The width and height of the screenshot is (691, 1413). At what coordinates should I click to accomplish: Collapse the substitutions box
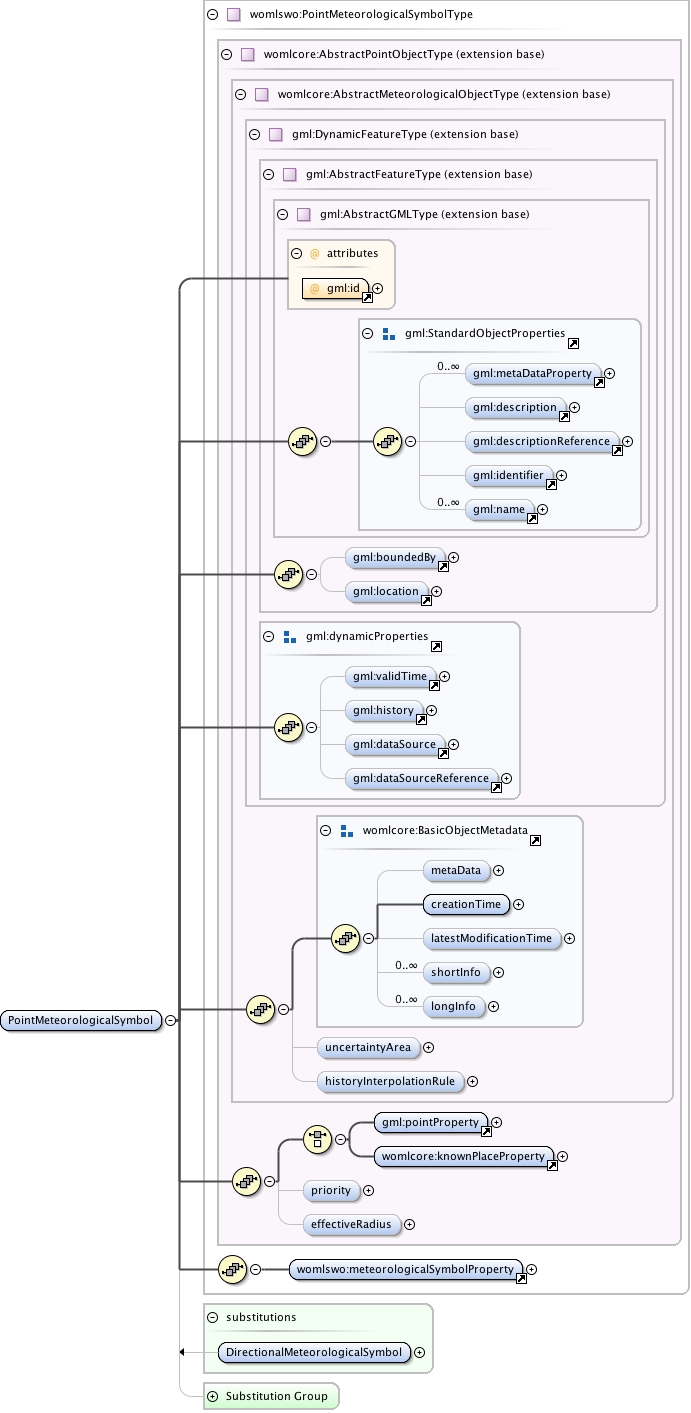pos(212,1317)
